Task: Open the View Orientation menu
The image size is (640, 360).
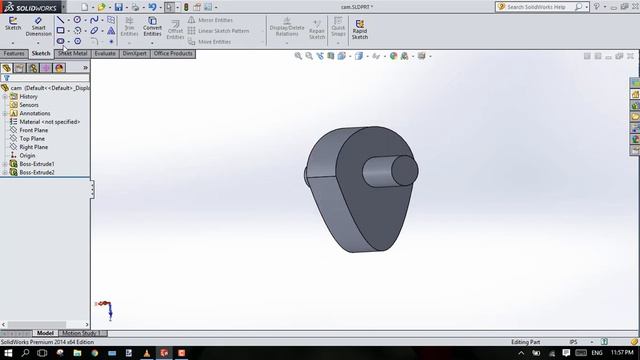Action: tap(341, 56)
